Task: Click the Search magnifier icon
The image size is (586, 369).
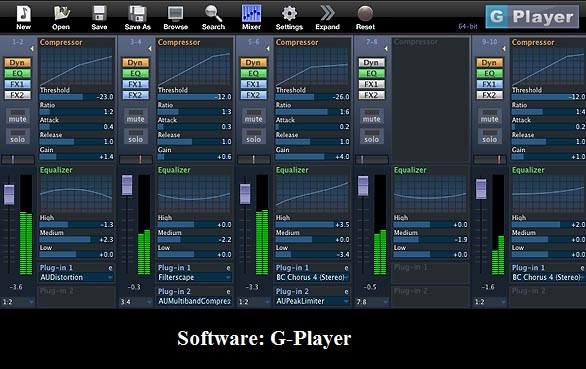Action: (x=213, y=14)
